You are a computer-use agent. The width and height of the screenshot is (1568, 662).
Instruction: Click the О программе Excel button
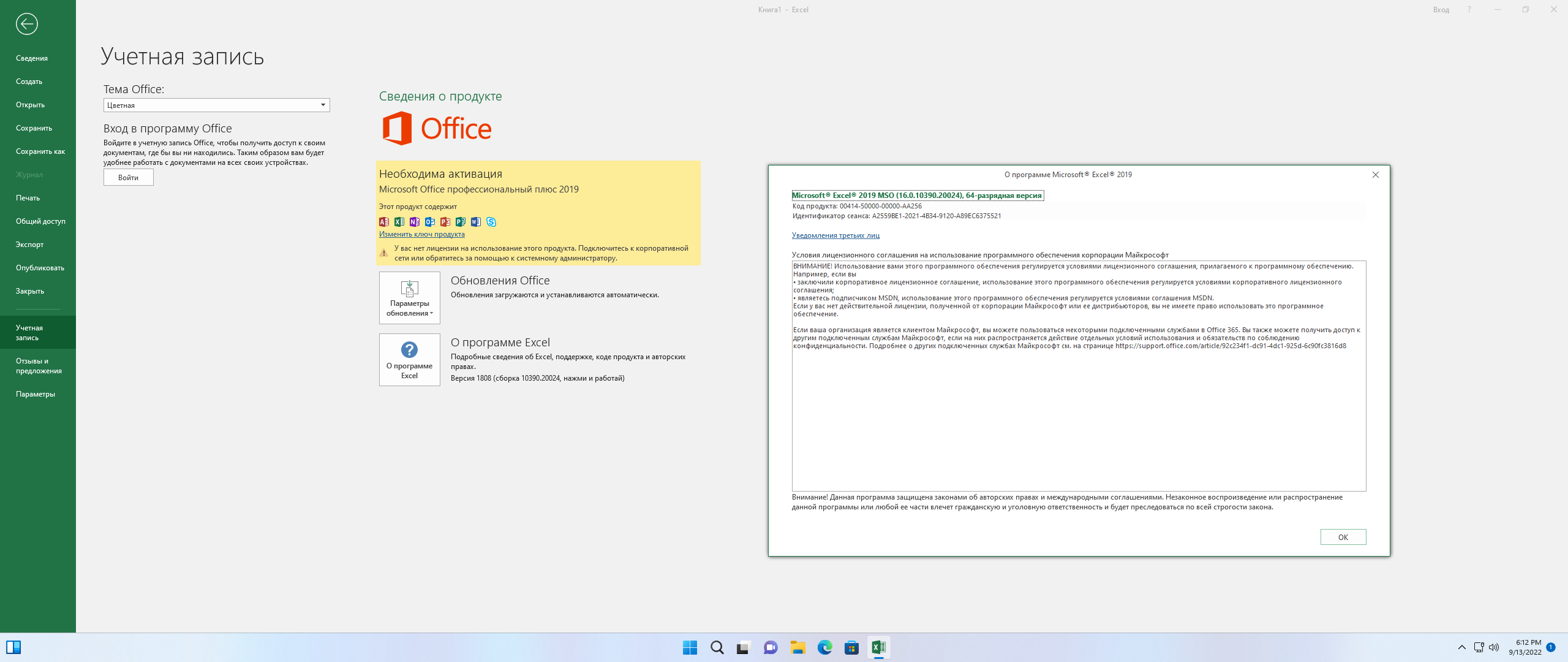click(x=410, y=360)
